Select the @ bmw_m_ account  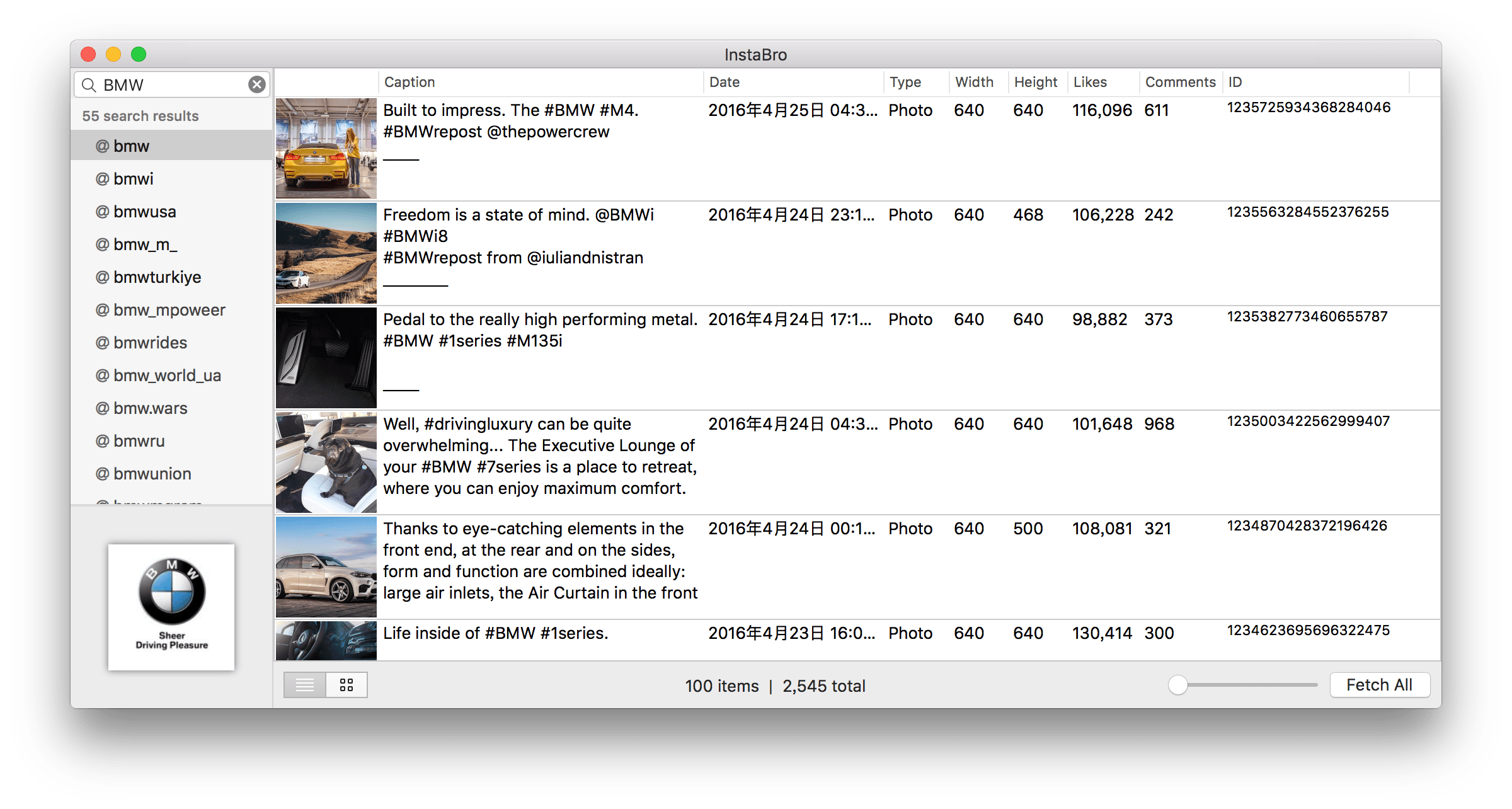tap(171, 244)
